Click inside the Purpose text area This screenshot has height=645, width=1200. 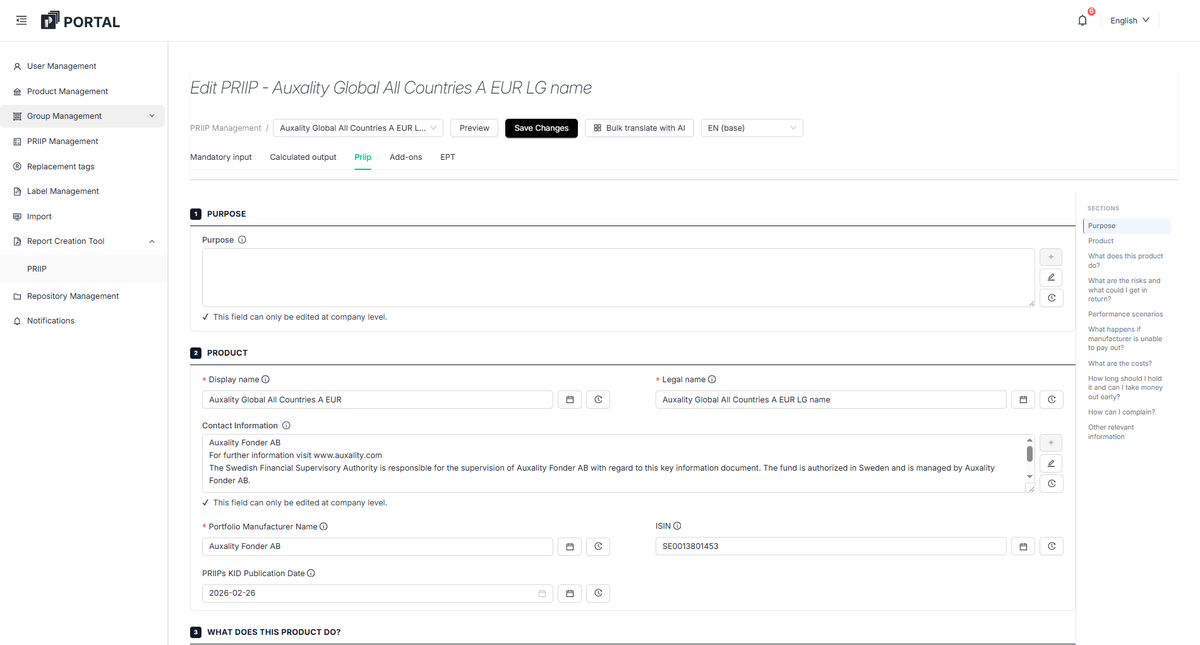click(x=618, y=277)
